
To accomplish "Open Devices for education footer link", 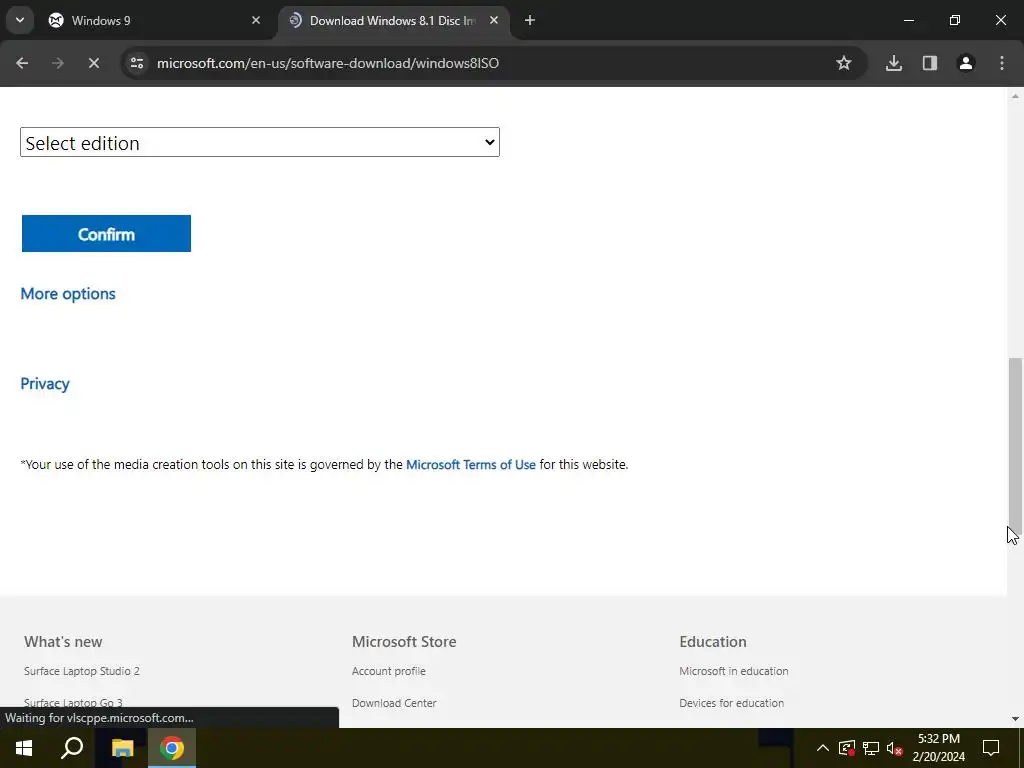I will (731, 703).
